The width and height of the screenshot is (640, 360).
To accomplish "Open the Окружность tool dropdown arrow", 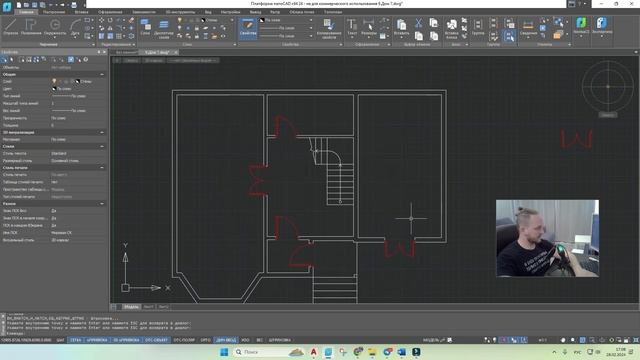I will tap(55, 38).
